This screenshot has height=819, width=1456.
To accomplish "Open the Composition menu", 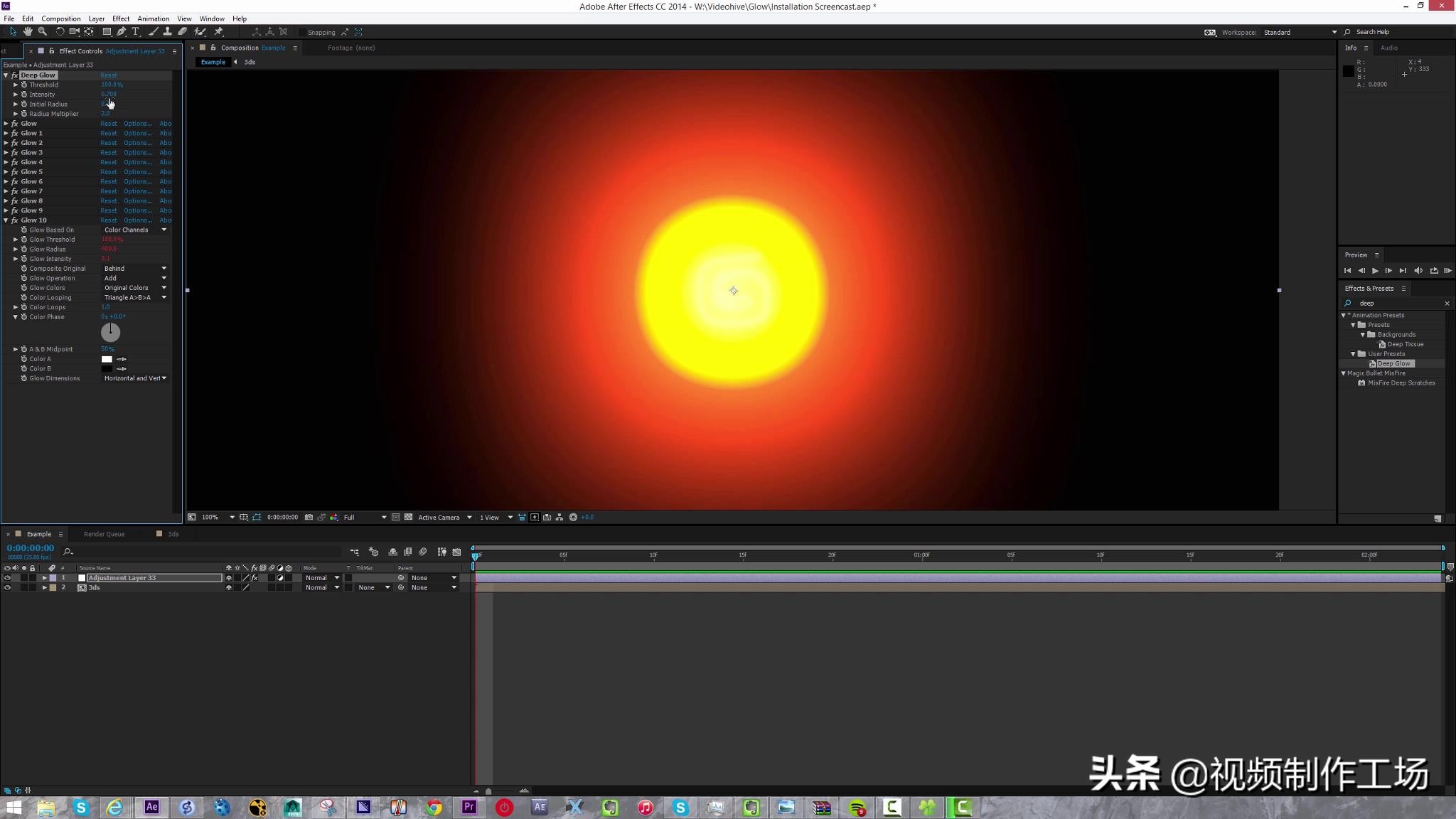I will click(61, 18).
